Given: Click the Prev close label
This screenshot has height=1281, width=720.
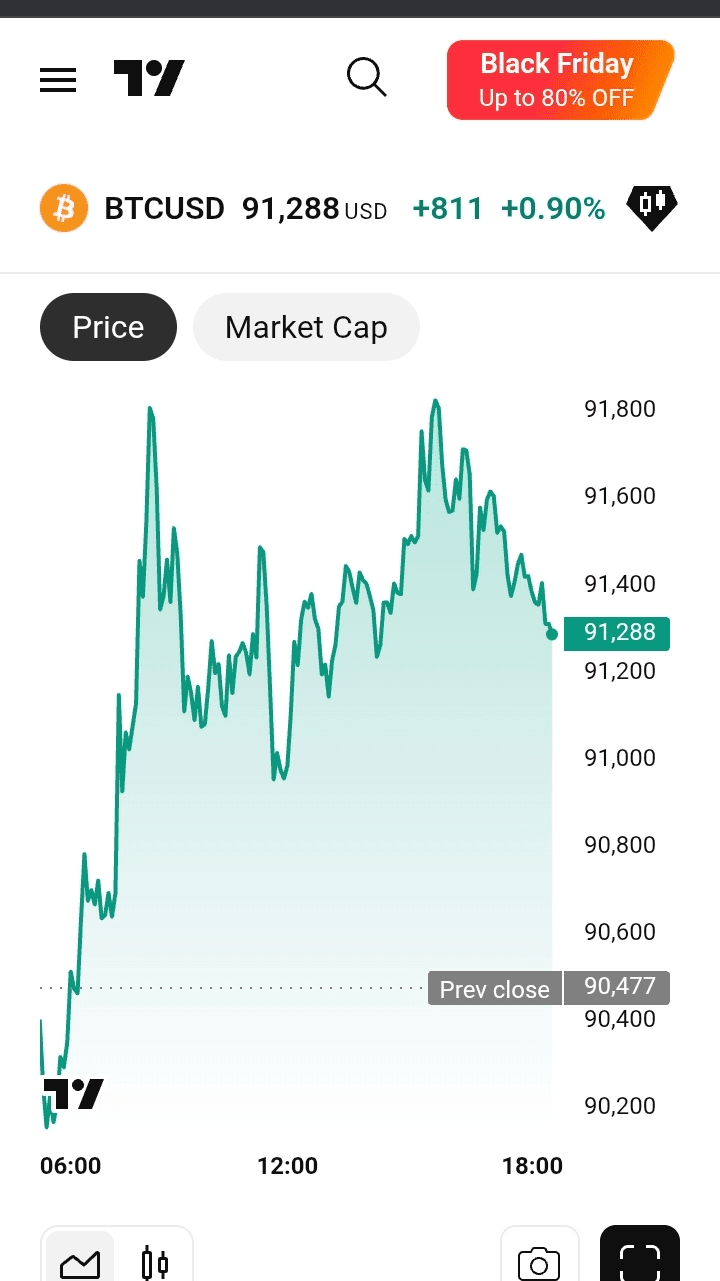Looking at the screenshot, I should [x=494, y=989].
